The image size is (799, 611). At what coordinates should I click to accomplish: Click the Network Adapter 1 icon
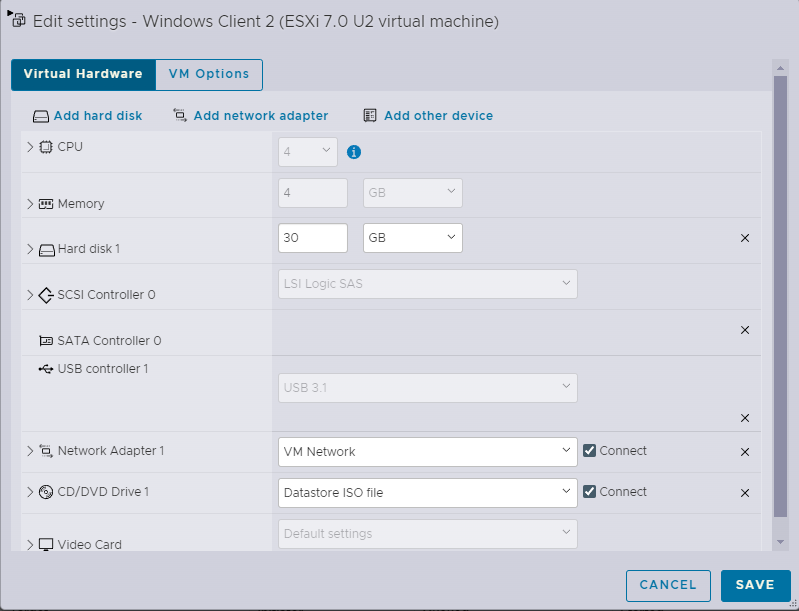point(46,451)
